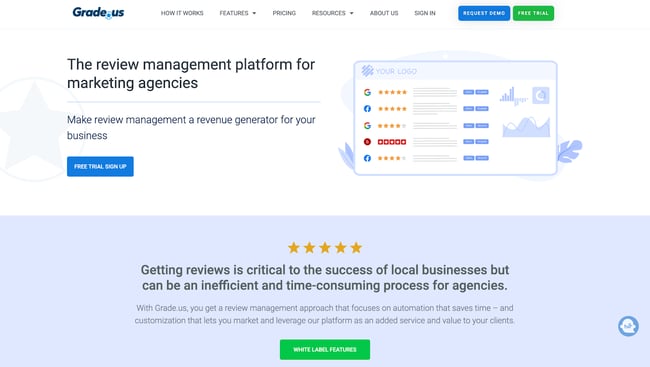The width and height of the screenshot is (650, 367).
Task: Open About Us page
Action: [384, 13]
